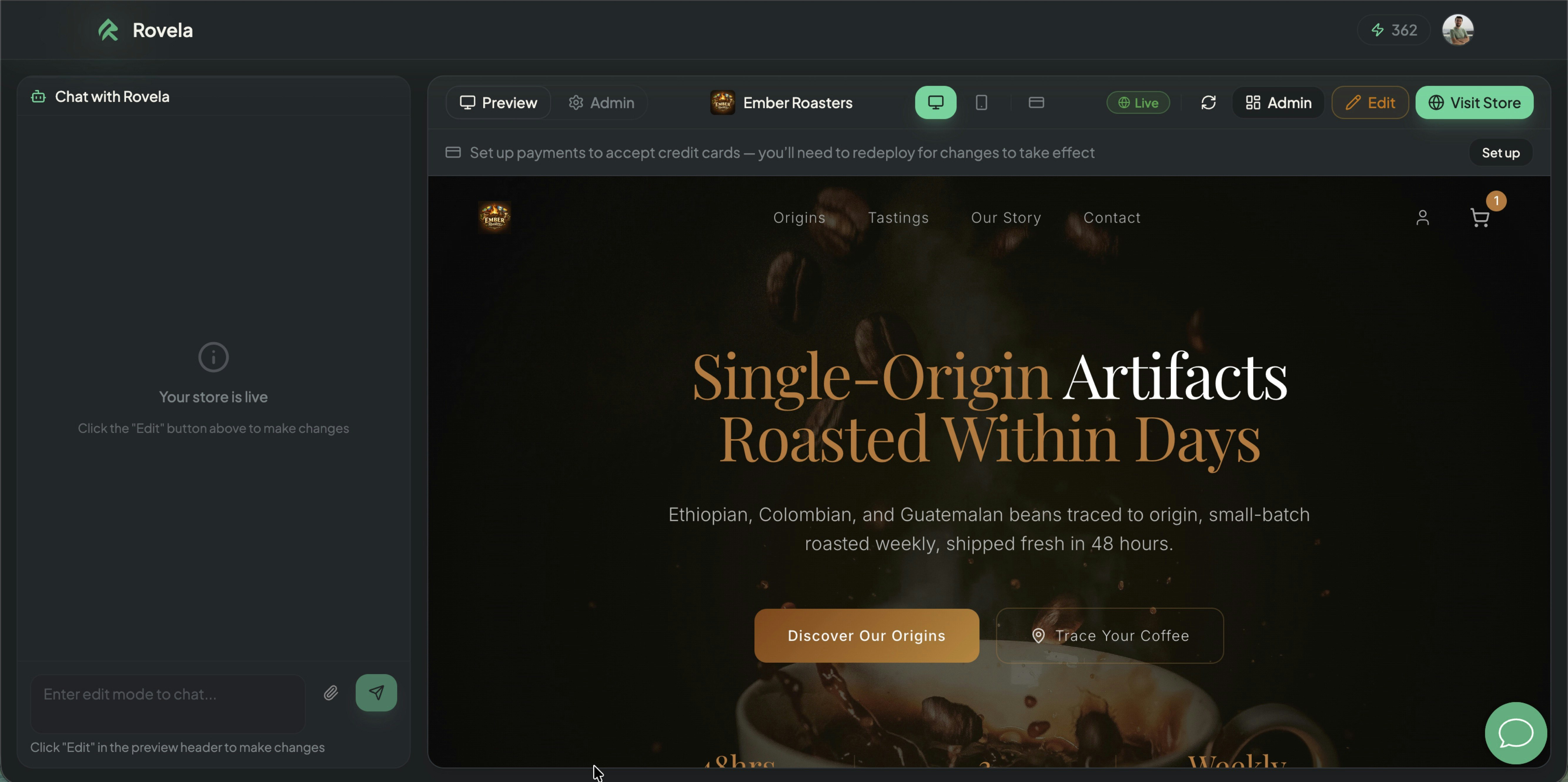Click the refresh preview icon
The height and width of the screenshot is (782, 1568).
(x=1208, y=102)
